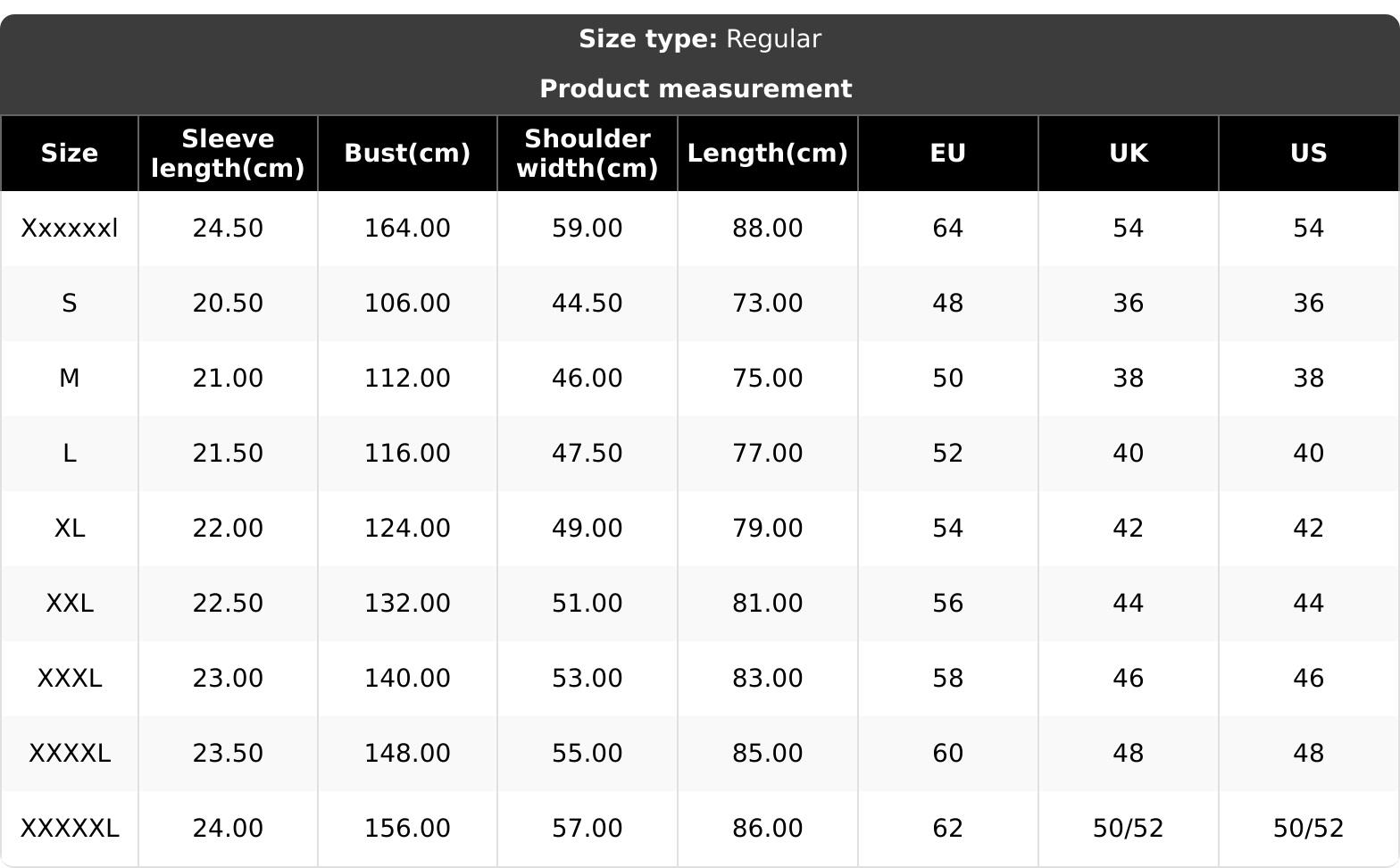Click the XXXXL size label

[x=69, y=754]
